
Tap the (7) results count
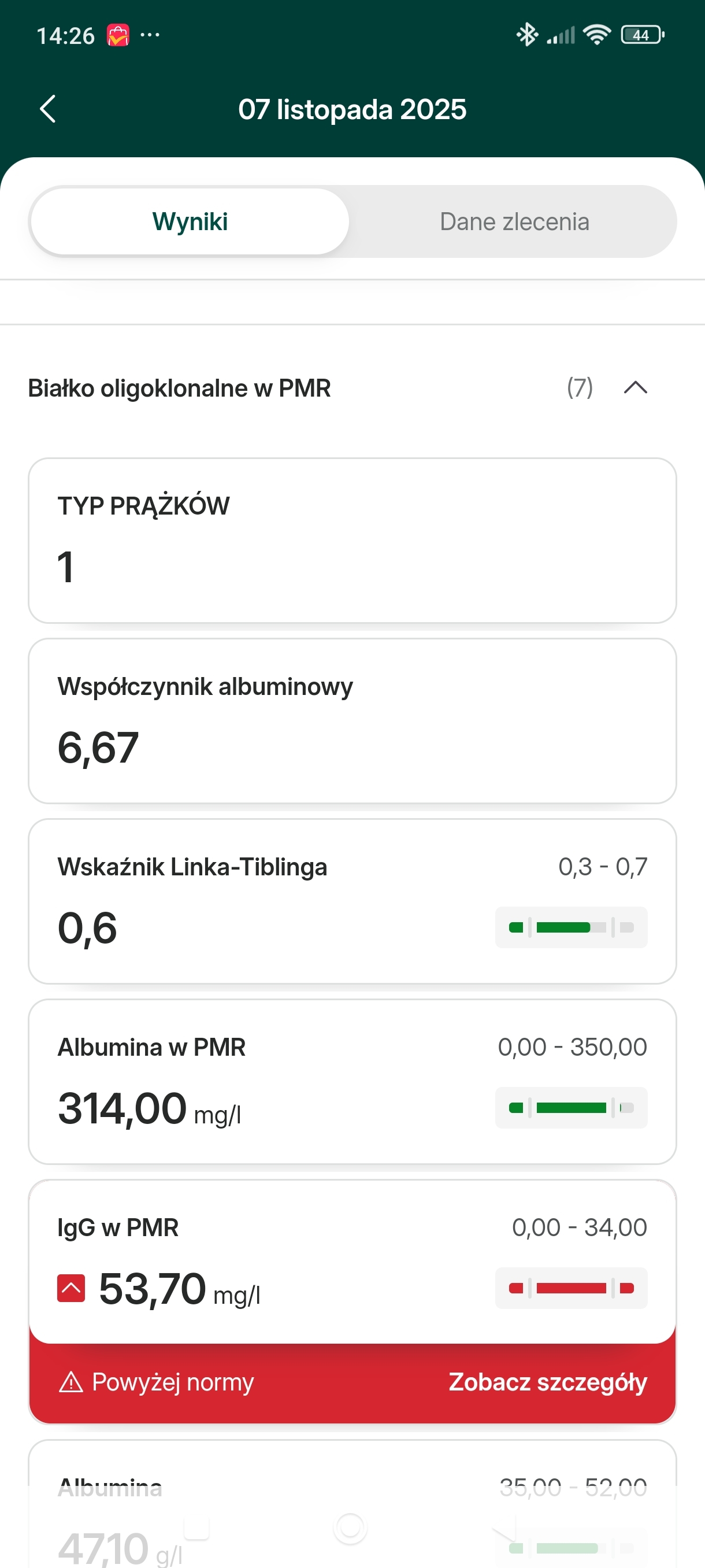[x=580, y=388]
